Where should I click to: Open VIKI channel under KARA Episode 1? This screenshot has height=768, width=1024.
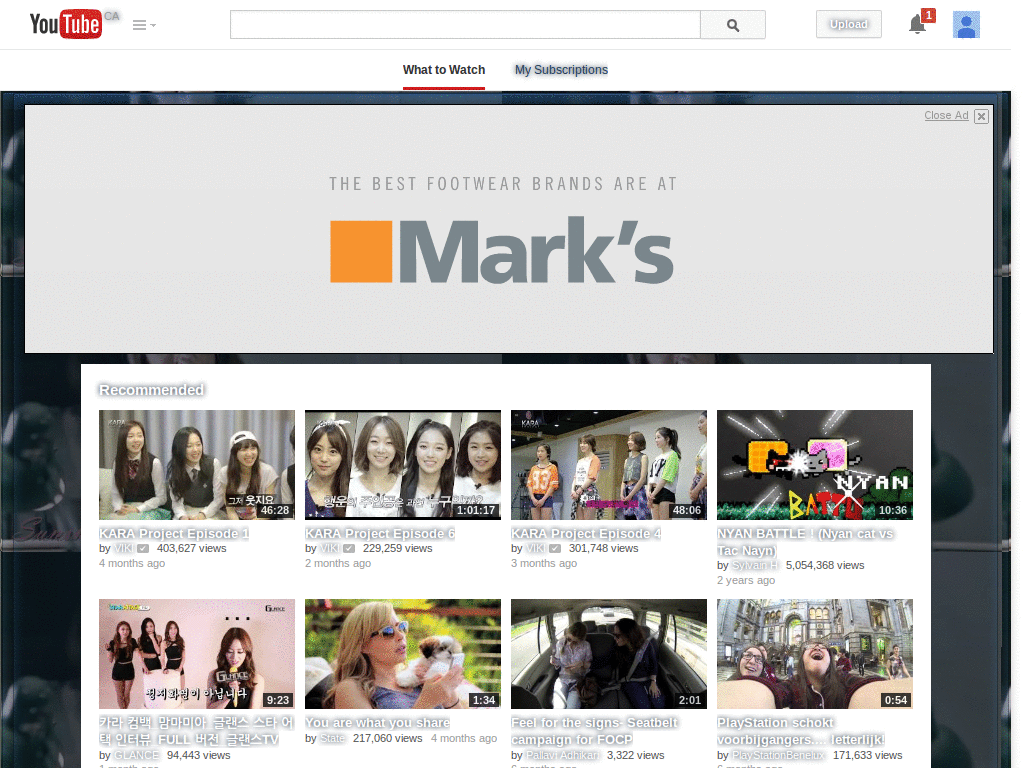[x=123, y=548]
